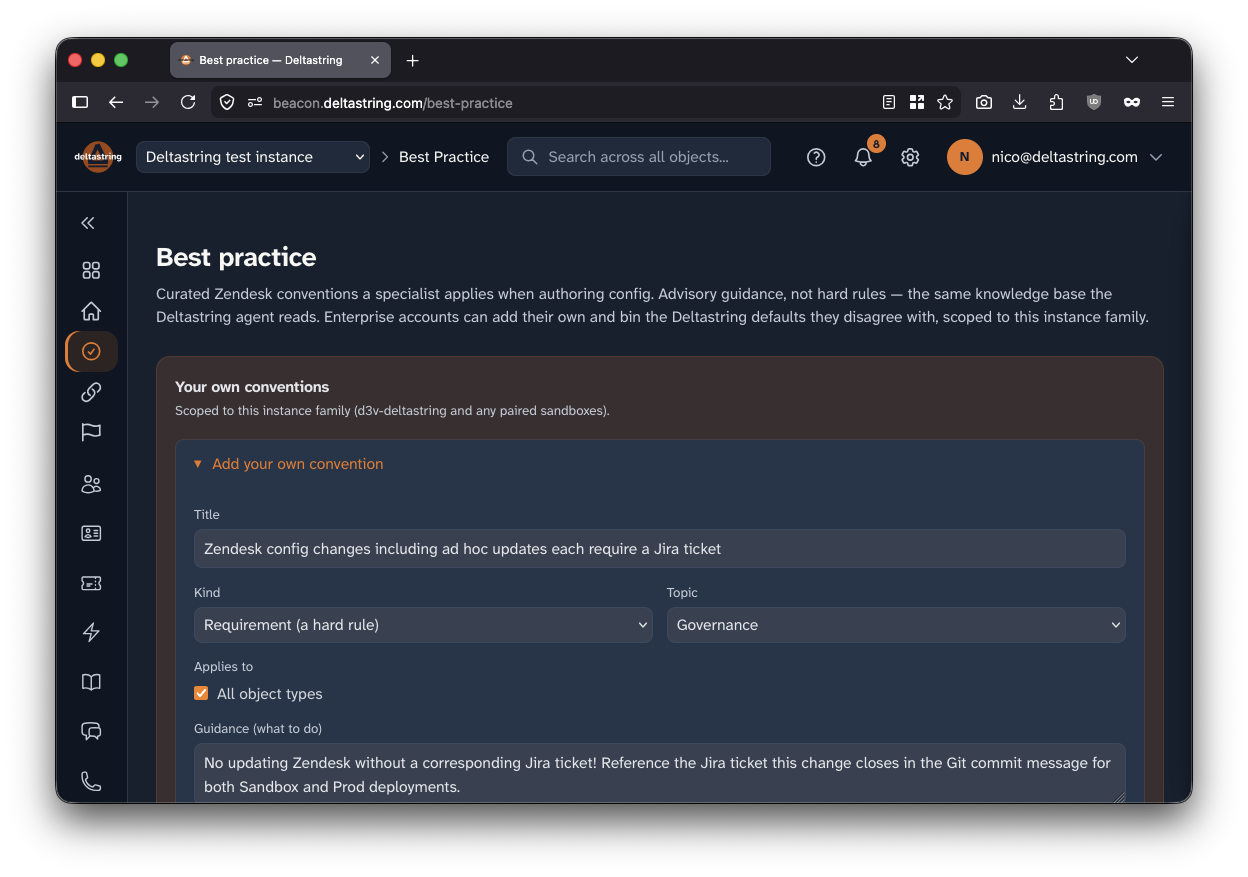Open the browser extensions puzzle icon

1057,102
